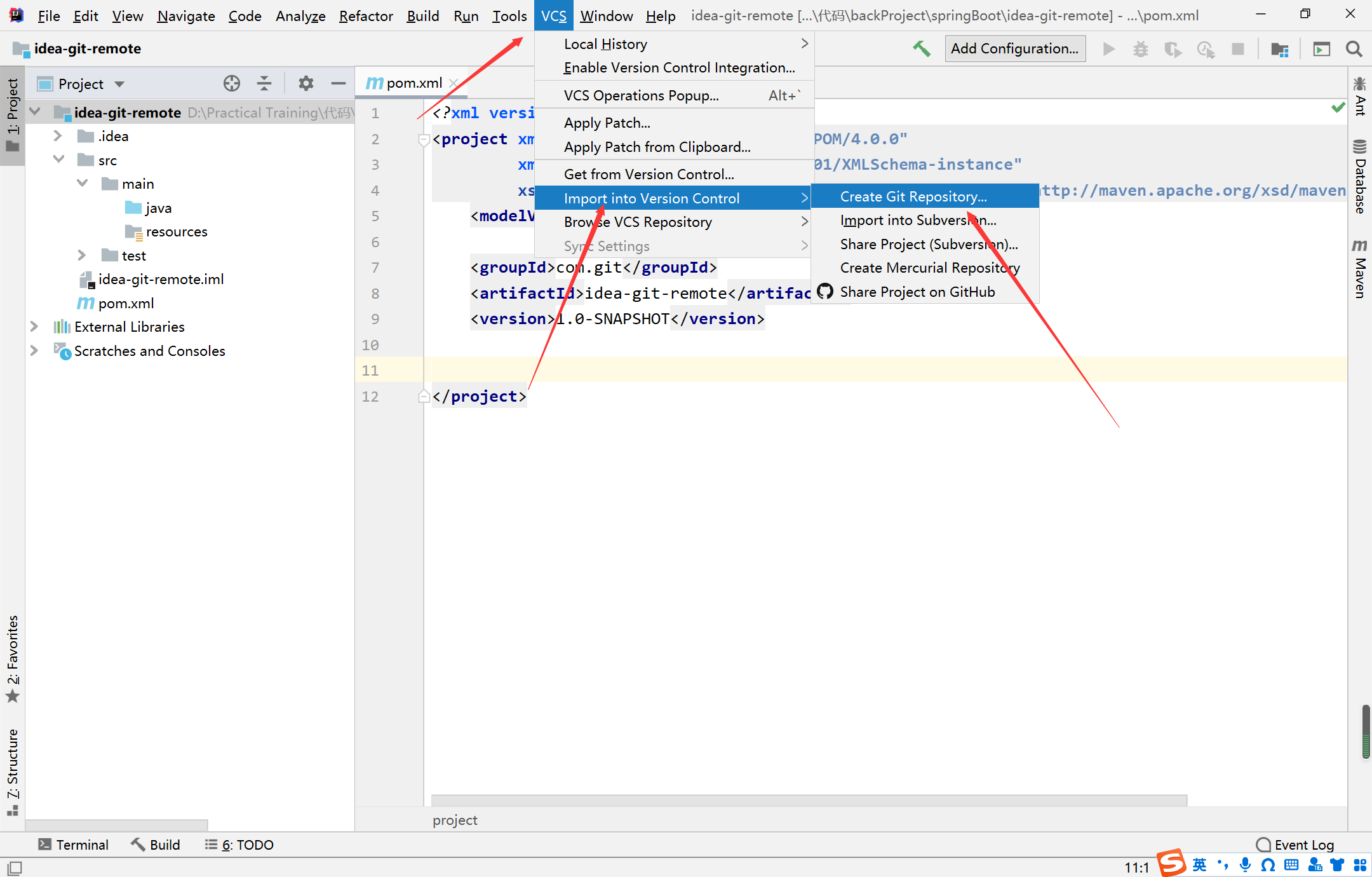Open the 6: TODO tool window

tap(239, 845)
